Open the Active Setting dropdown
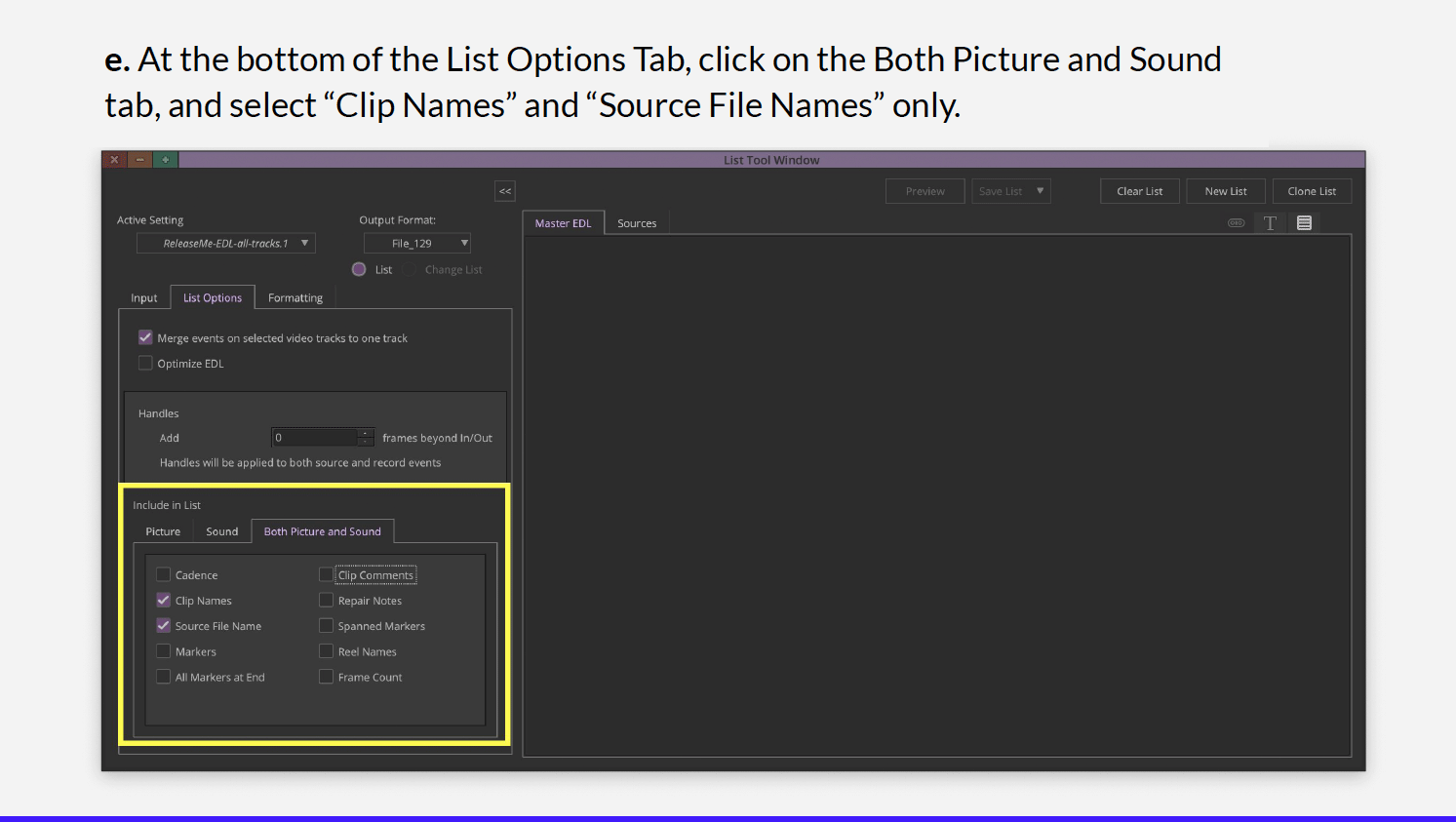This screenshot has width=1456, height=822. [x=226, y=243]
